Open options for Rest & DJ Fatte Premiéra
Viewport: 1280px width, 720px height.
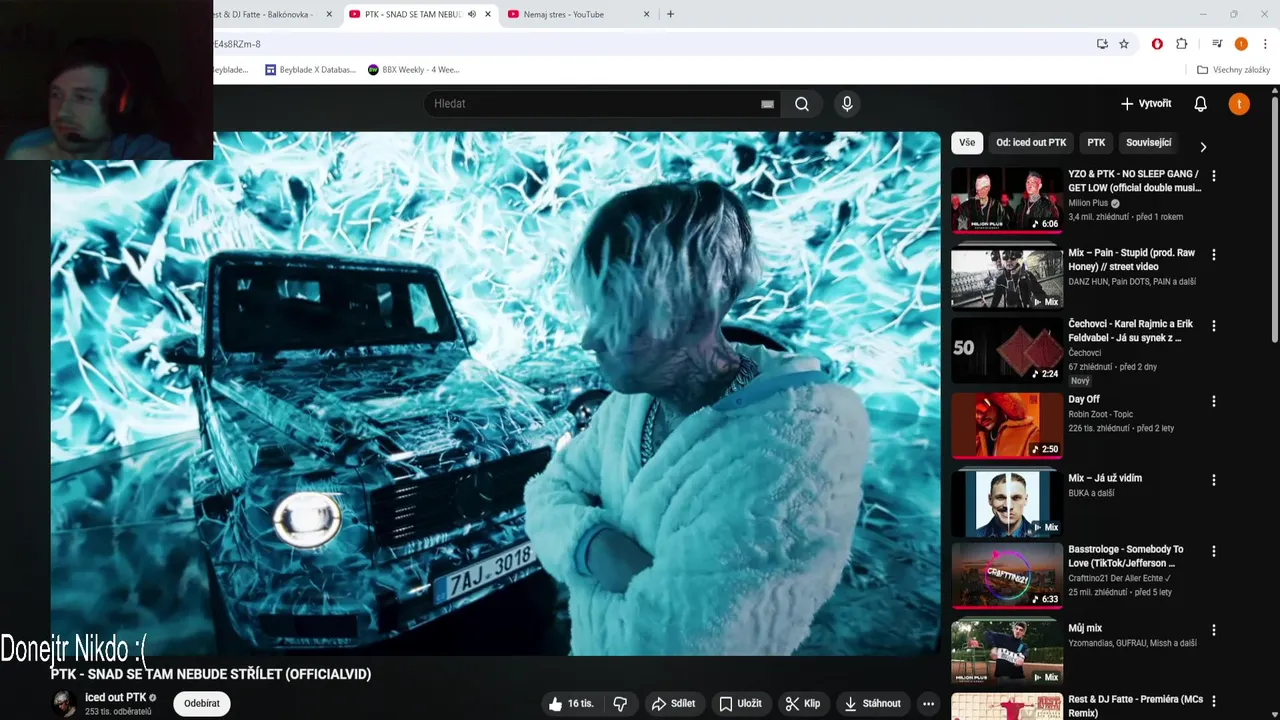coord(1214,701)
